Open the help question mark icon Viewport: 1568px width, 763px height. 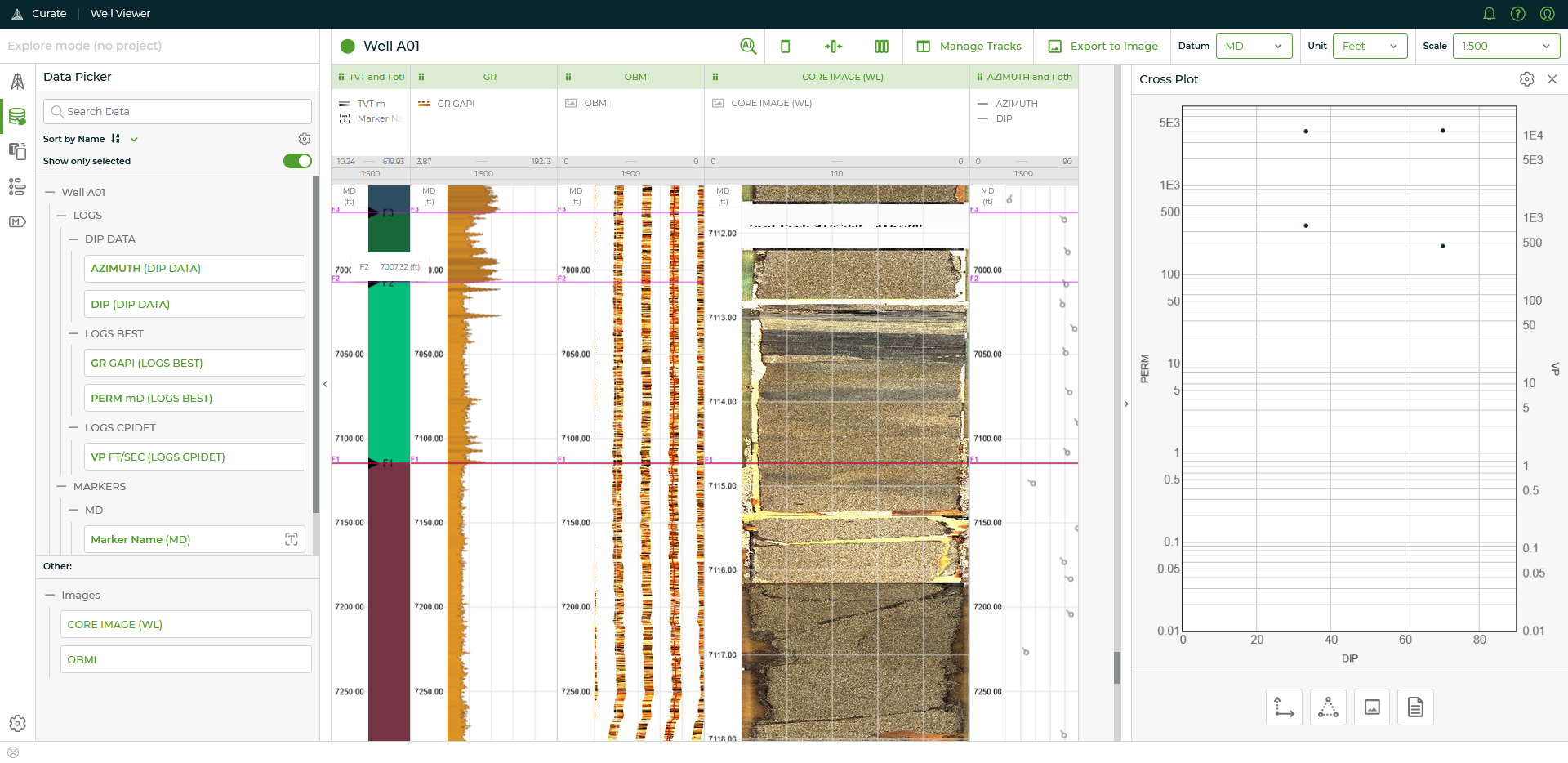coord(1517,14)
